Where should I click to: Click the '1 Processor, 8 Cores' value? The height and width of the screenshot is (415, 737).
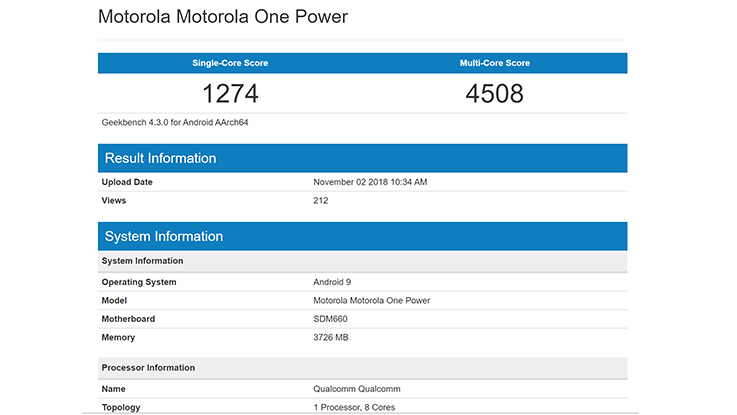[354, 407]
